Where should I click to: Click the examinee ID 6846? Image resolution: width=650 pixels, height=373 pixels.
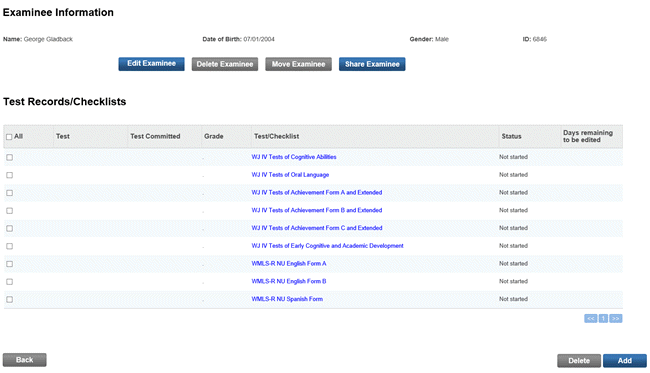click(x=540, y=39)
